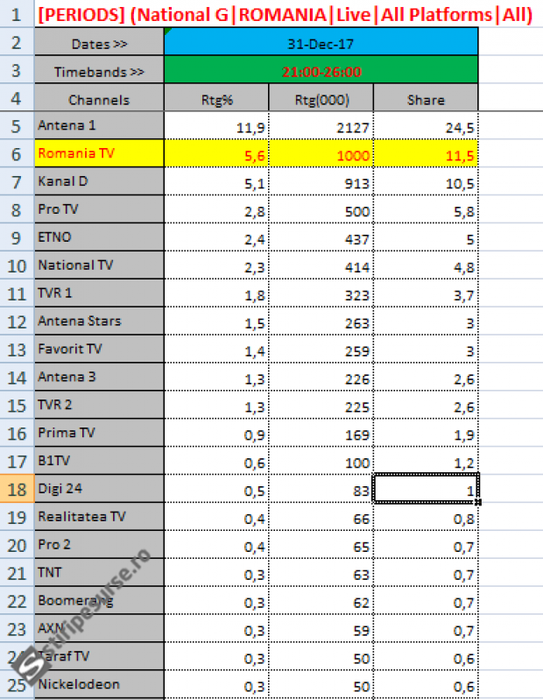Select Romania TV rating value 1000

pos(321,153)
